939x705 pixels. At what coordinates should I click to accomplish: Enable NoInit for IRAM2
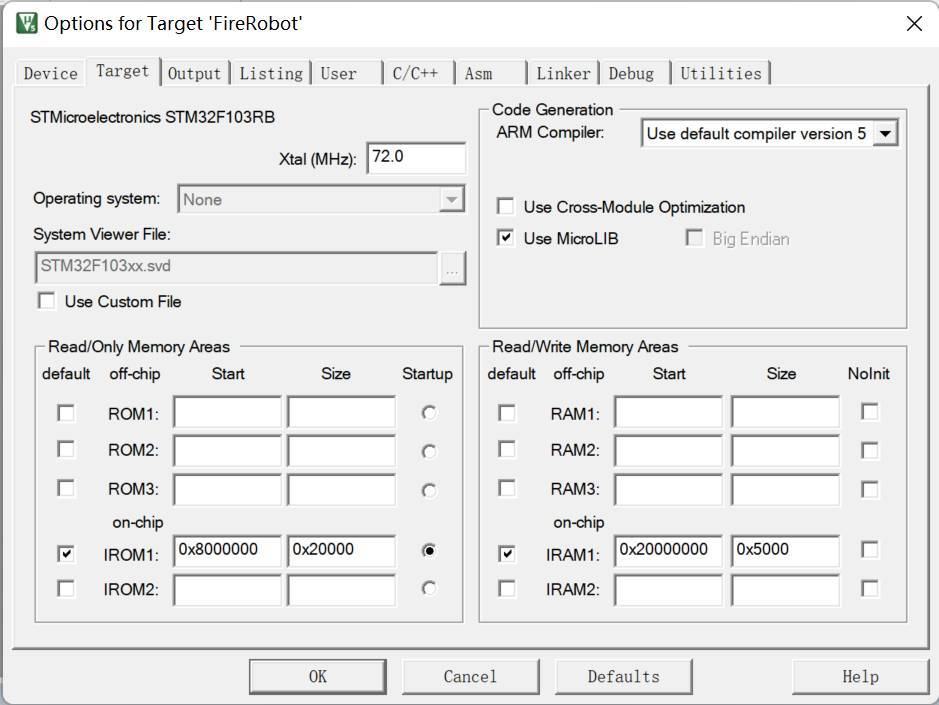tap(870, 589)
